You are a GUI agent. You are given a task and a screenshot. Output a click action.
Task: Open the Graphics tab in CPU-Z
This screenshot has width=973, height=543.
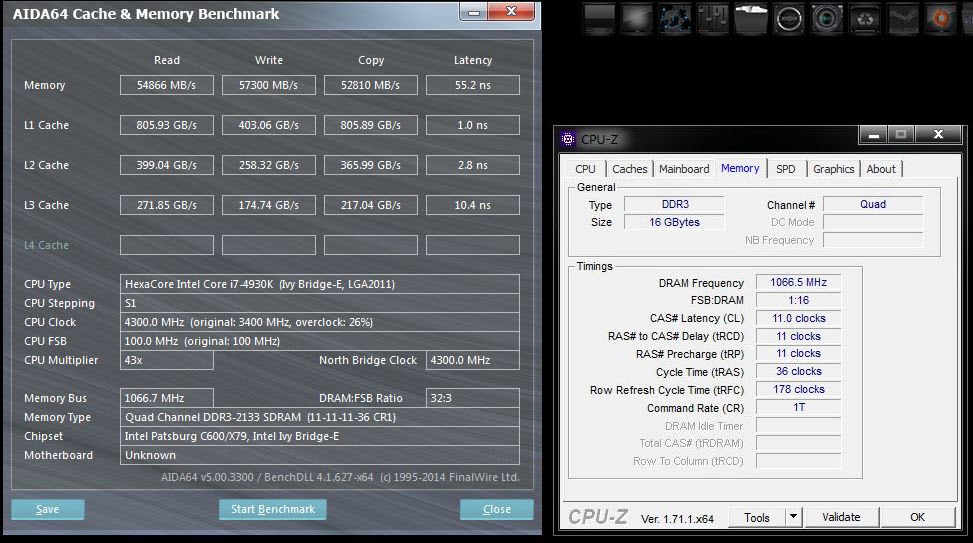pos(833,169)
